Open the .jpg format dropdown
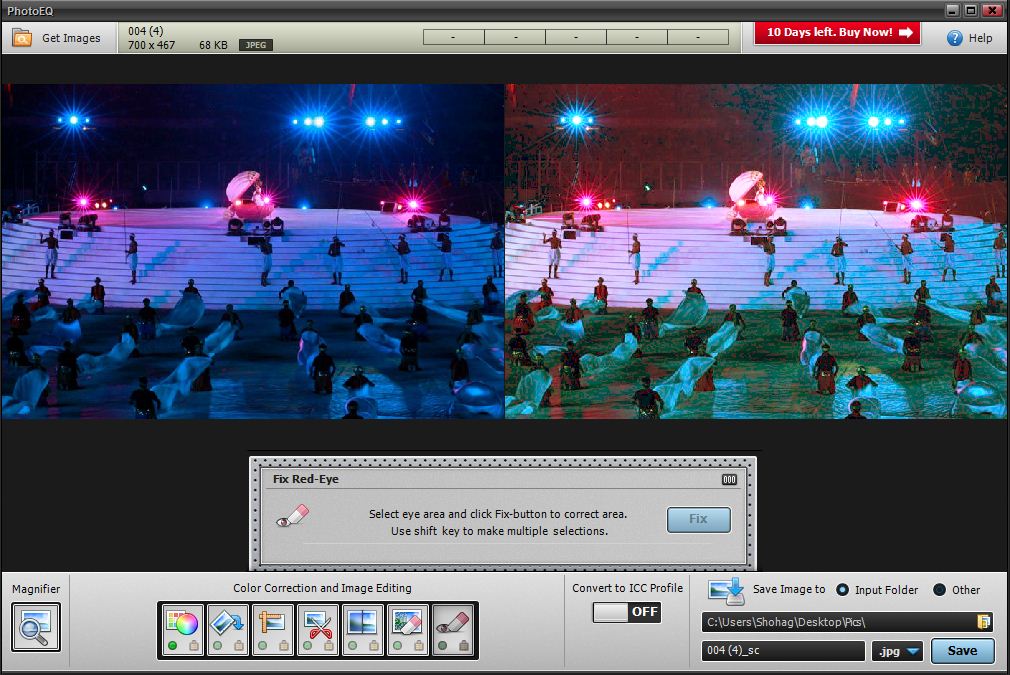 tap(897, 652)
